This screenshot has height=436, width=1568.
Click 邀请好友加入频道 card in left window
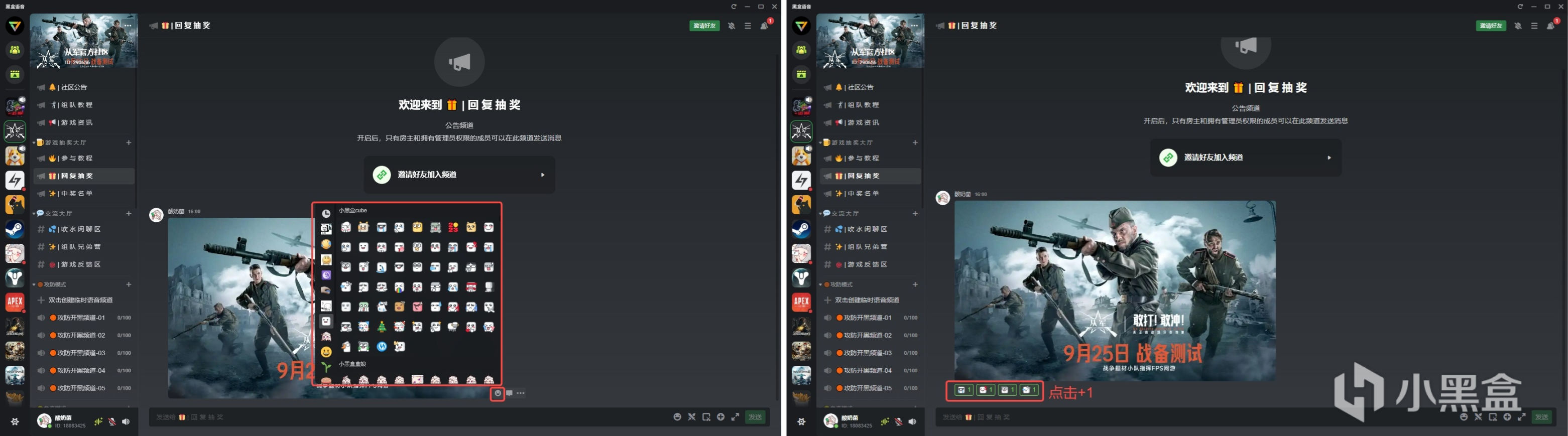pos(459,175)
